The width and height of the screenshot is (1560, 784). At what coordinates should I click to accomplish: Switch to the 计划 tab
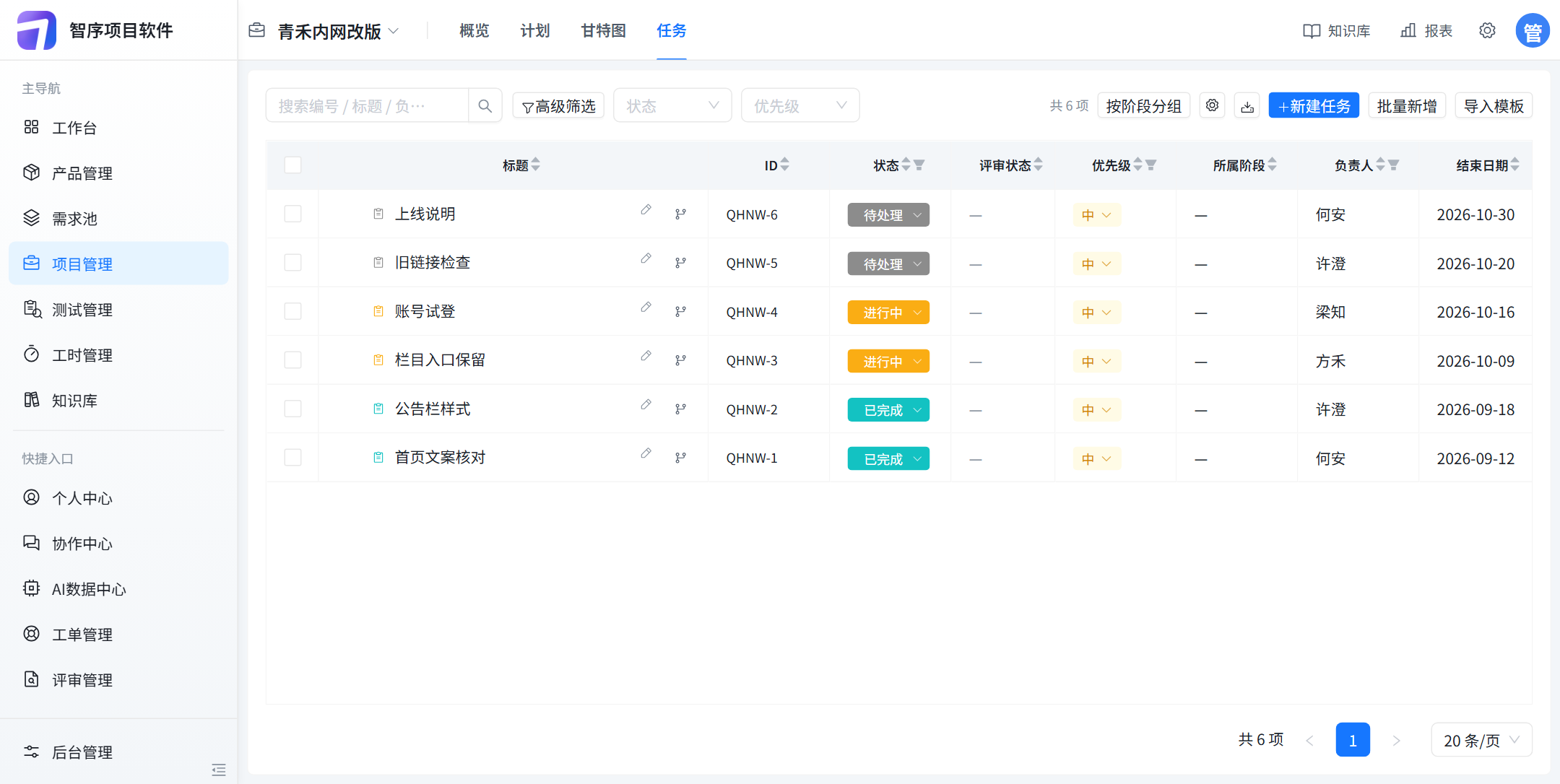point(535,30)
